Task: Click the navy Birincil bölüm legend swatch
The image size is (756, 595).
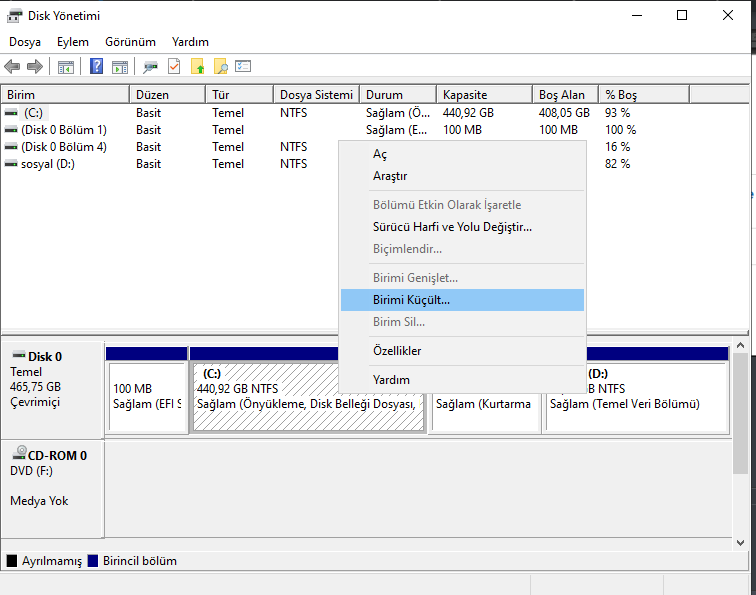Action: click(93, 561)
